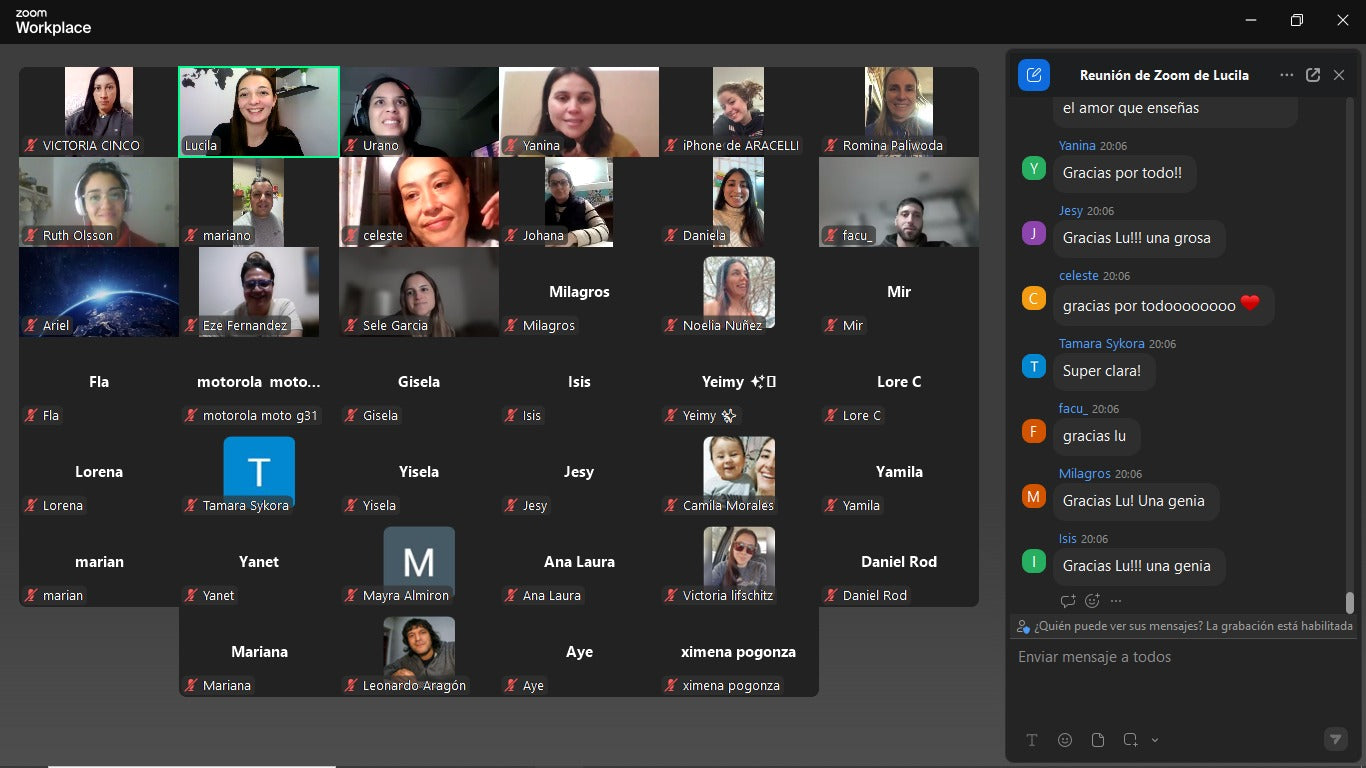The width and height of the screenshot is (1366, 768).
Task: Click the attach file icon in chat
Action: (x=1098, y=740)
